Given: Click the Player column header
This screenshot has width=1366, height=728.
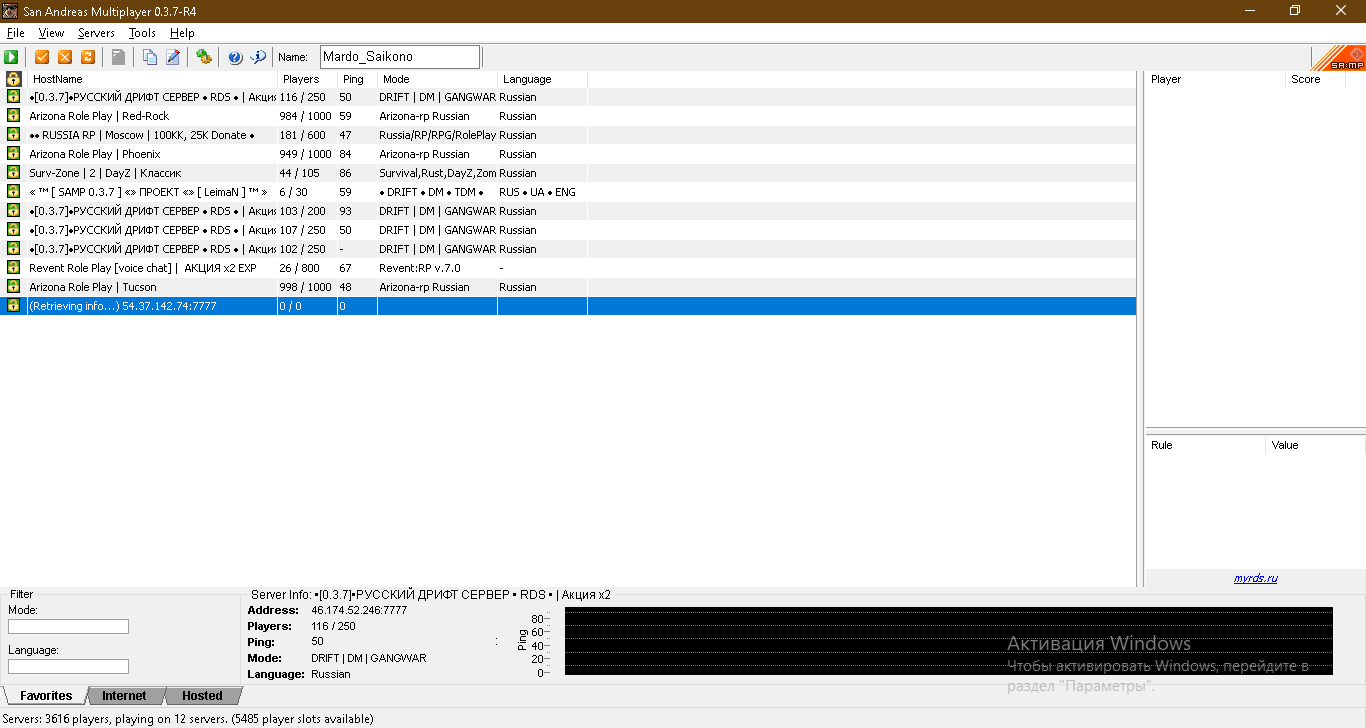Looking at the screenshot, I should (x=1215, y=79).
